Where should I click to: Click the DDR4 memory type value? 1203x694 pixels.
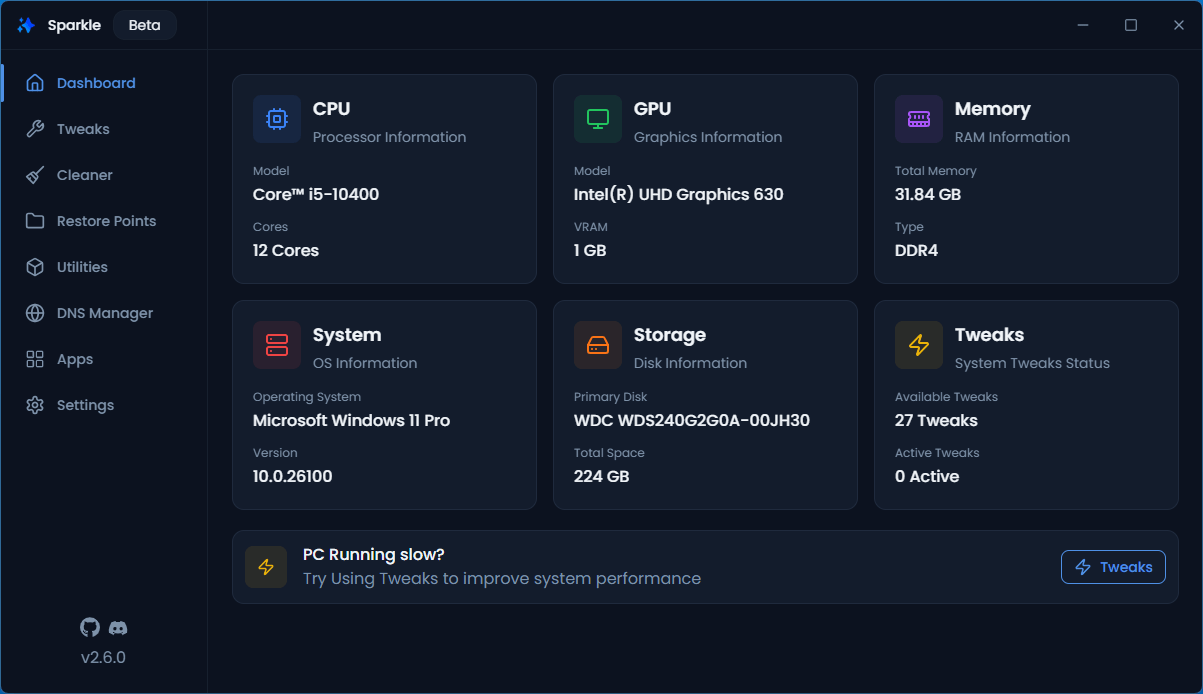[917, 250]
